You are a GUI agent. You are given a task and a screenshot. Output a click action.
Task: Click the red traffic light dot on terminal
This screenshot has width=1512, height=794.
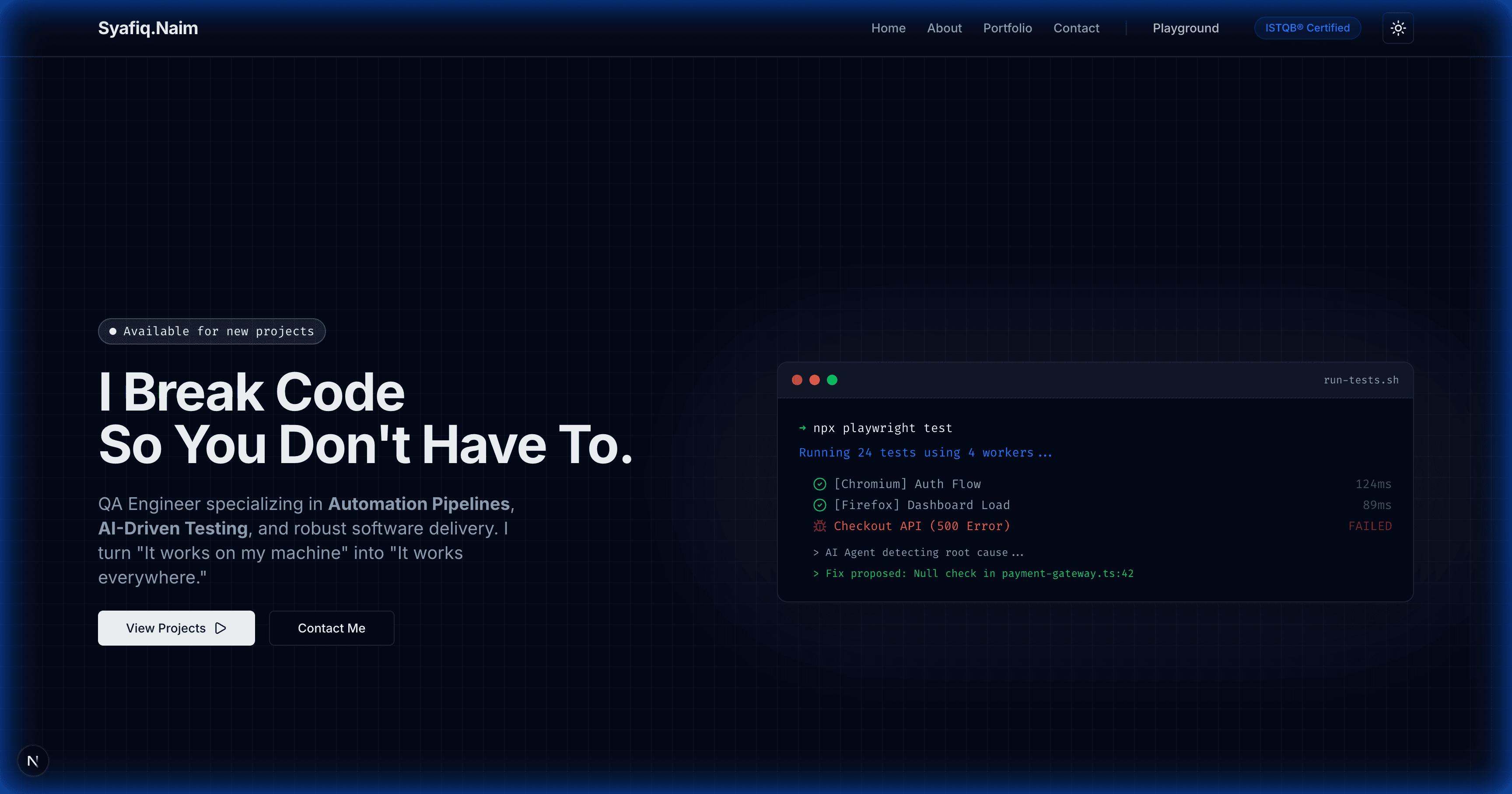tap(797, 380)
